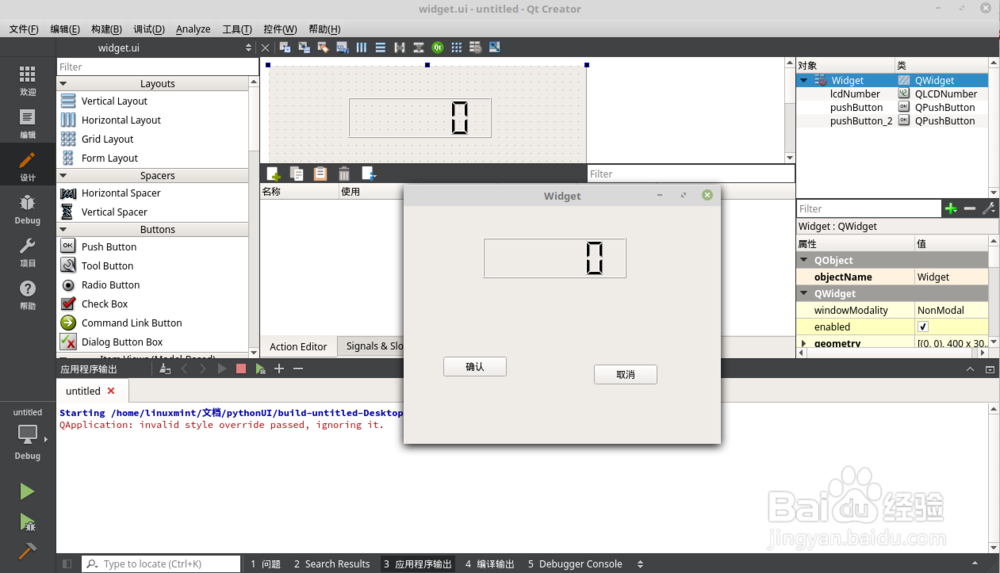Select the Edit Buddies mode icon

pyautogui.click(x=323, y=47)
